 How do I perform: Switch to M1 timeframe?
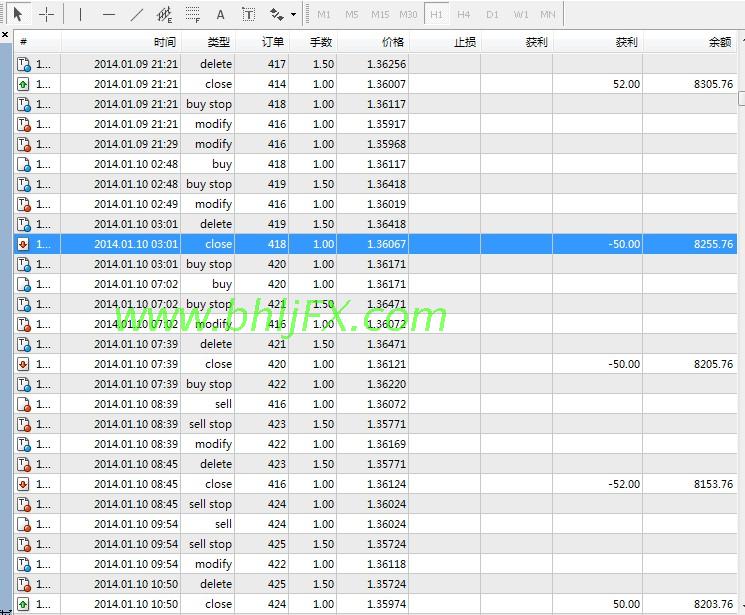(x=324, y=15)
